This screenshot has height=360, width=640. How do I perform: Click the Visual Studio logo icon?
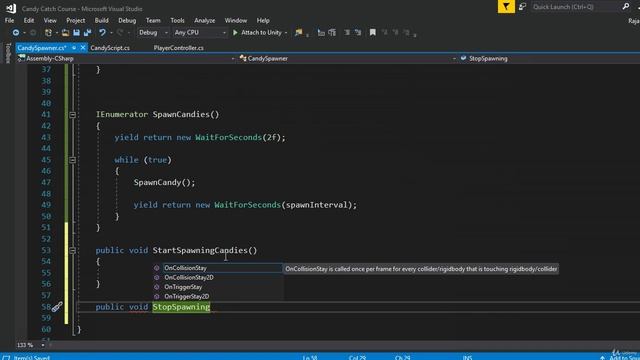pyautogui.click(x=11, y=8)
